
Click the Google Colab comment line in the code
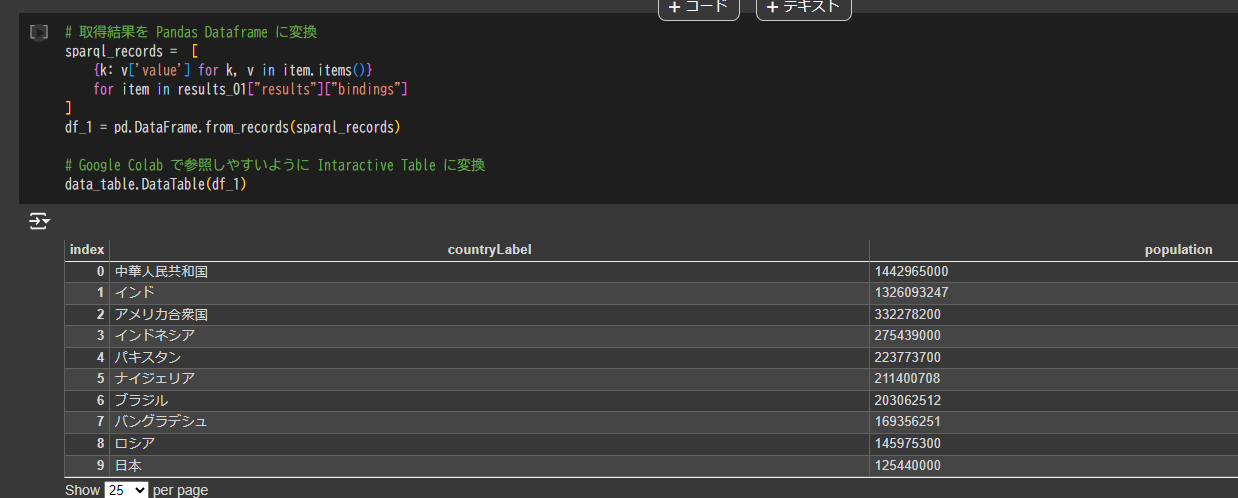(275, 165)
